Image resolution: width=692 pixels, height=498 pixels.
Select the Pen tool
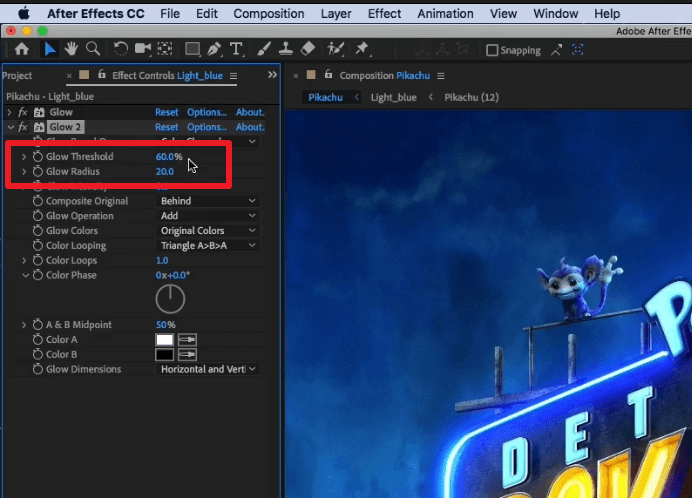(214, 49)
